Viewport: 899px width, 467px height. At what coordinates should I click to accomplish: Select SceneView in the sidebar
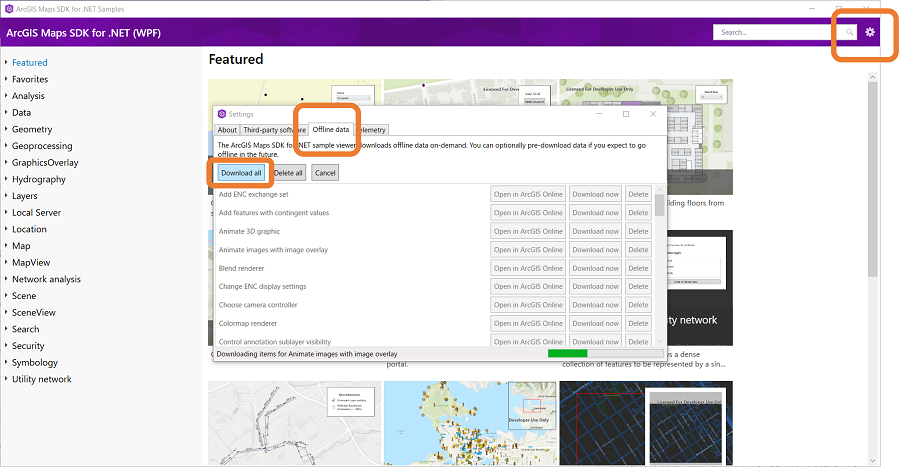pyautogui.click(x=34, y=312)
